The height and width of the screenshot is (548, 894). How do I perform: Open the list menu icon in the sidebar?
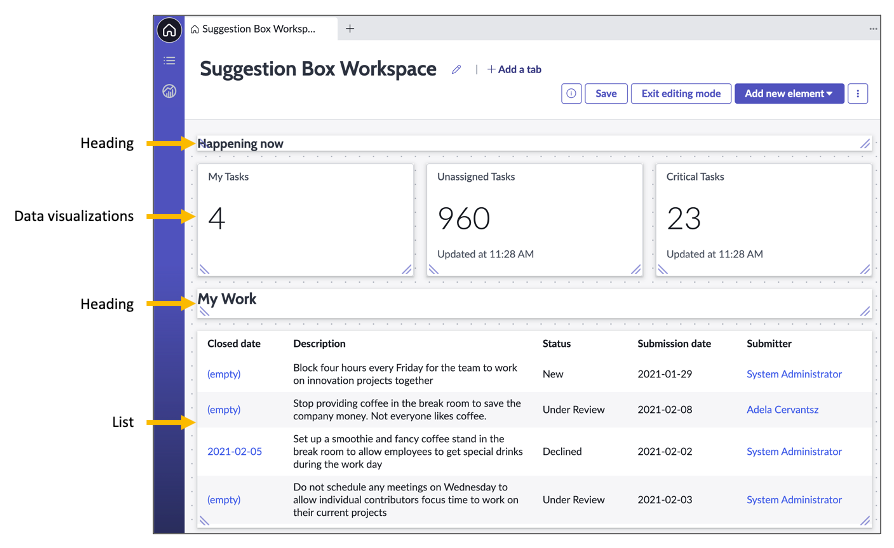coord(169,61)
